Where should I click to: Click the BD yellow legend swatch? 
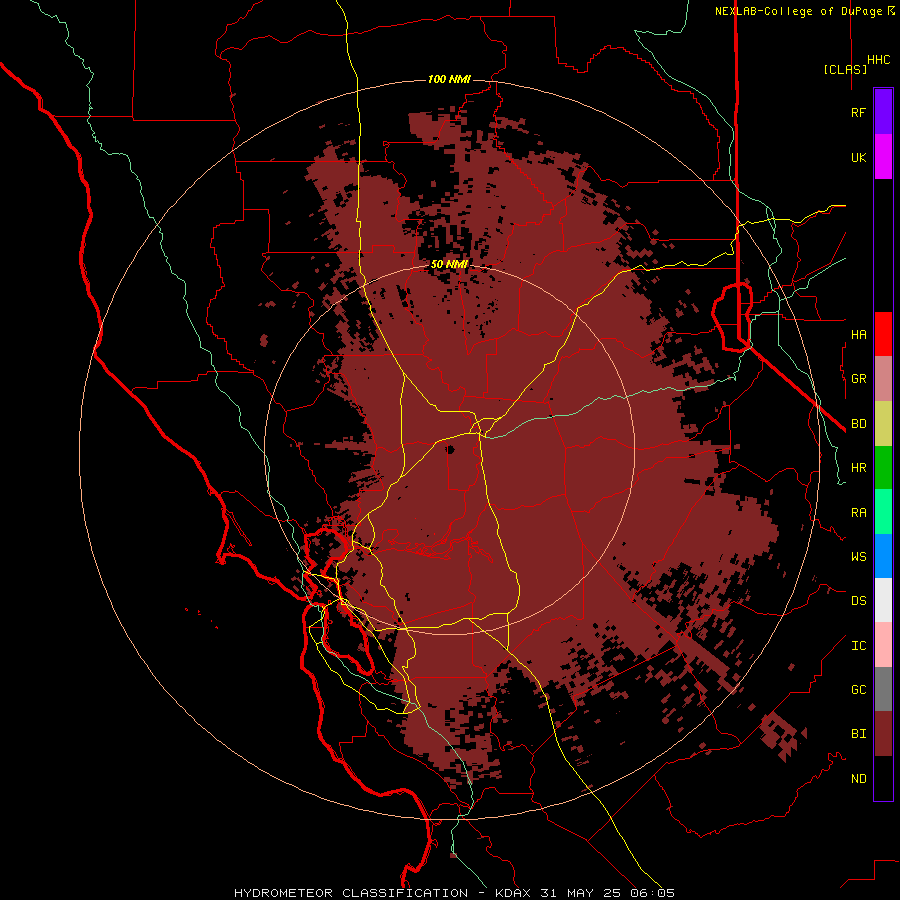coord(883,424)
